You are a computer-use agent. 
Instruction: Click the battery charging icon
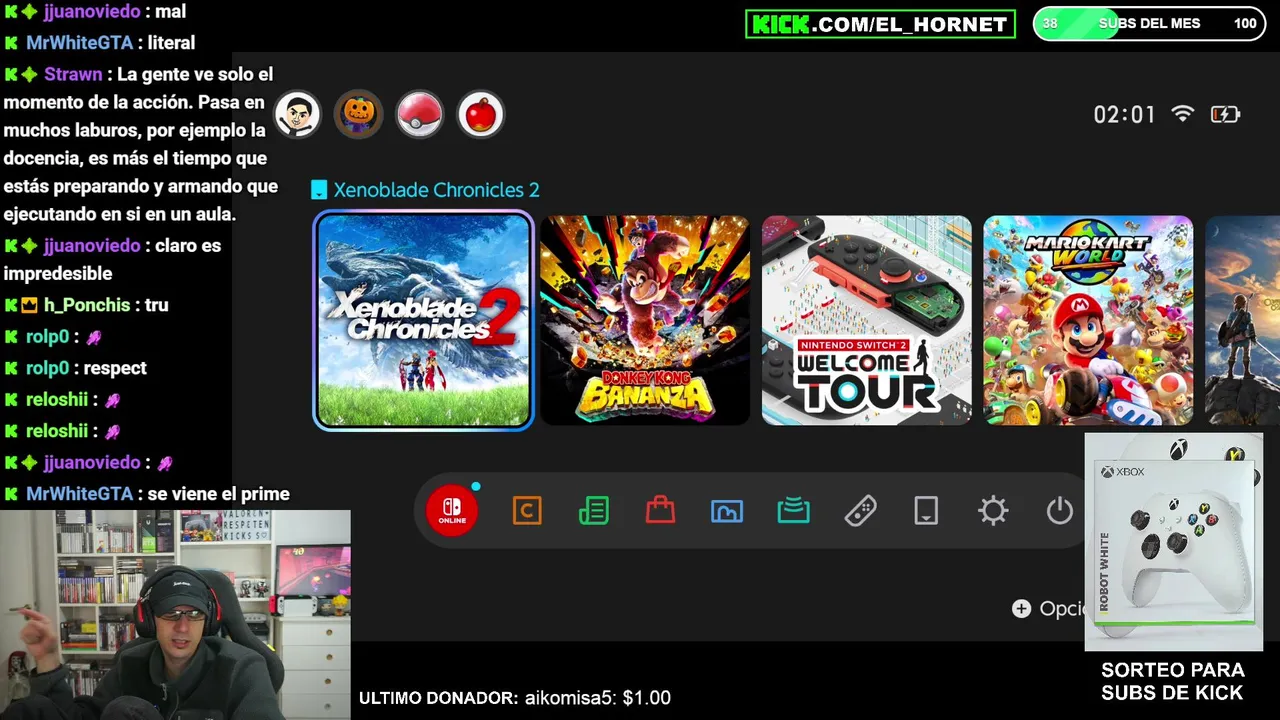pos(1225,114)
